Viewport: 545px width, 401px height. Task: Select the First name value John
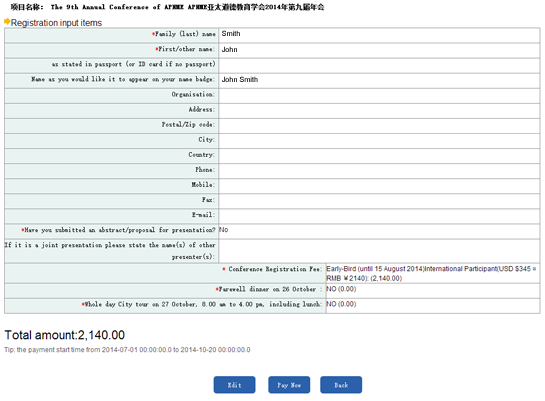[x=229, y=49]
